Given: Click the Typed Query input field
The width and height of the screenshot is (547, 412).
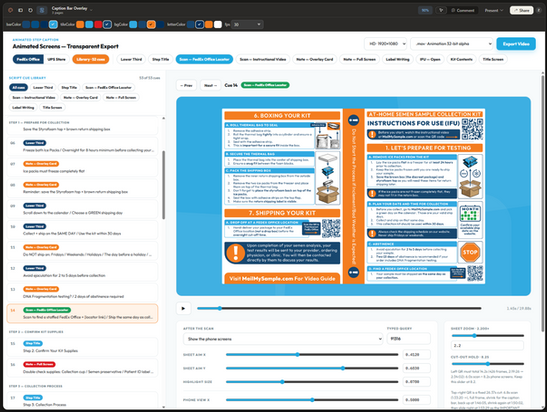Looking at the screenshot, I should tap(409, 339).
